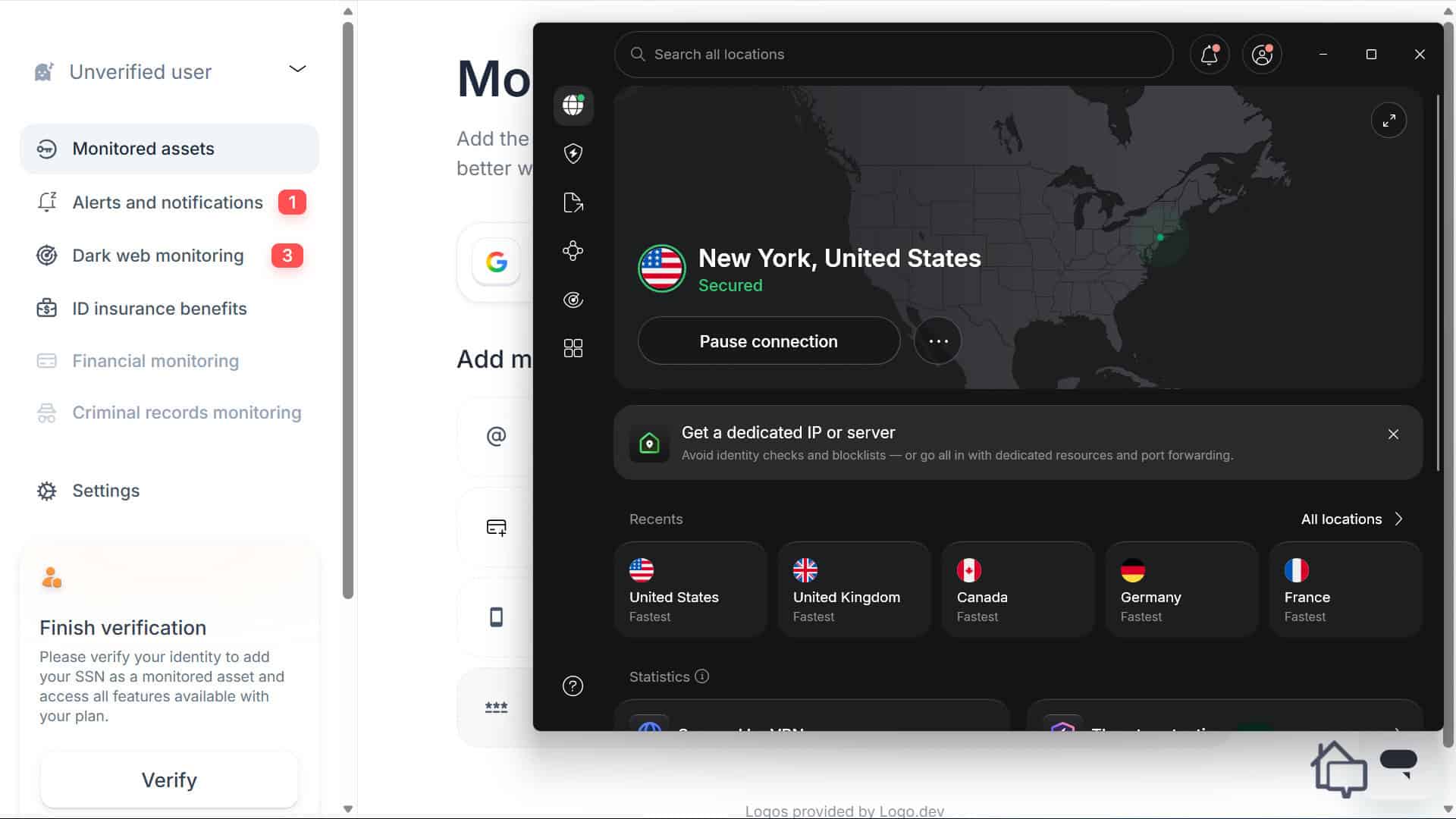The width and height of the screenshot is (1456, 819).
Task: Open Meshnet icon in VPN sidebar
Action: pyautogui.click(x=573, y=251)
